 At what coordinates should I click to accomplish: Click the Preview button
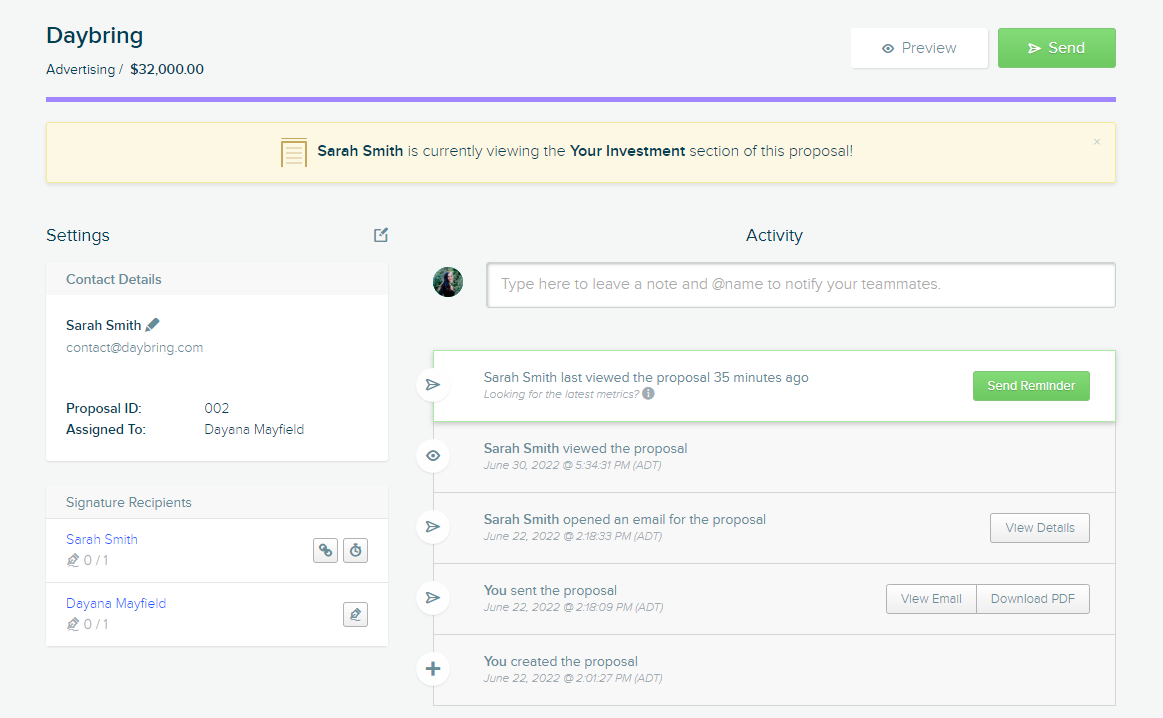[x=919, y=48]
